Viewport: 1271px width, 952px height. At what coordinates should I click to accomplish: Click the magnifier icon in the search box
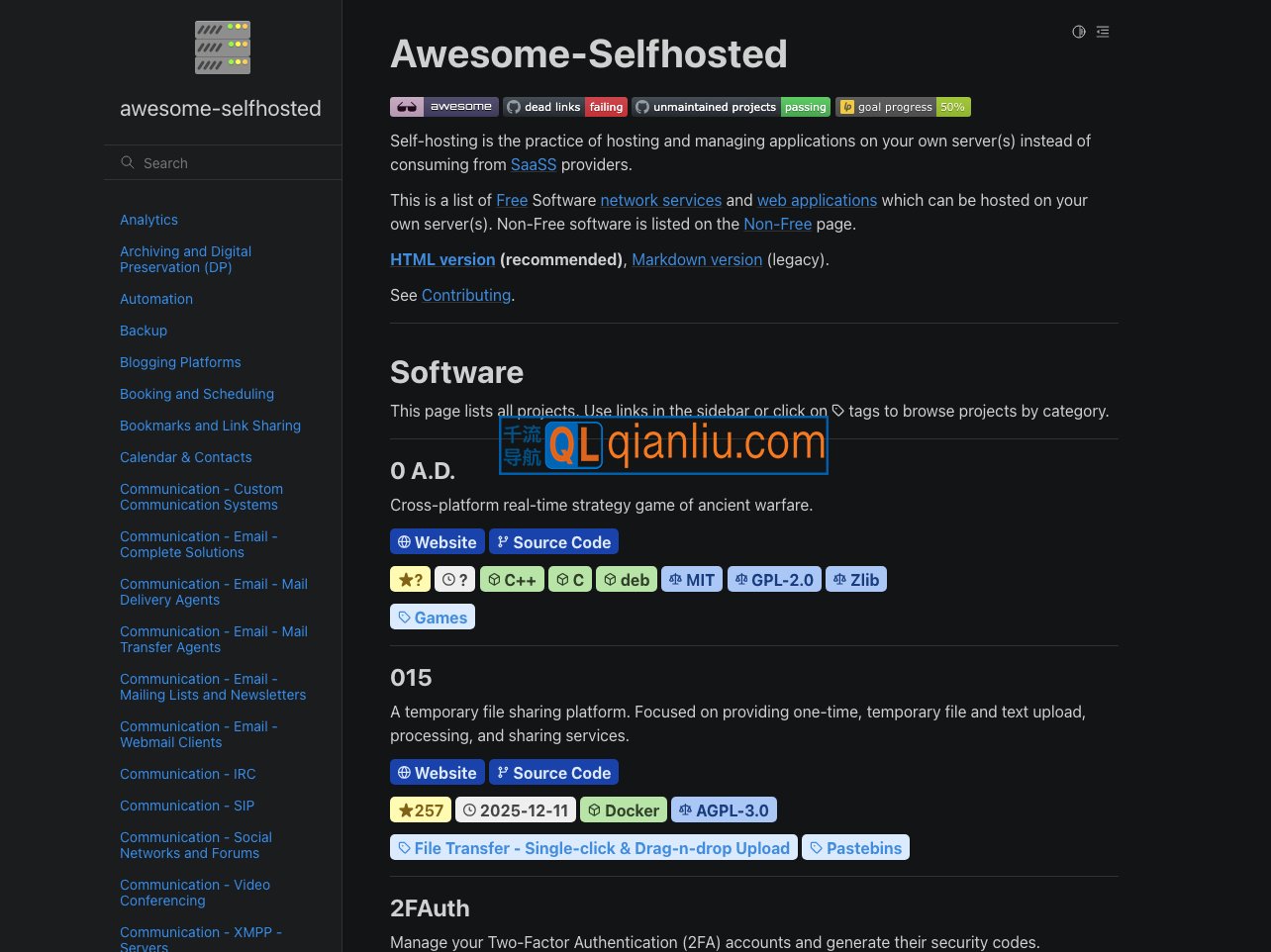click(128, 161)
